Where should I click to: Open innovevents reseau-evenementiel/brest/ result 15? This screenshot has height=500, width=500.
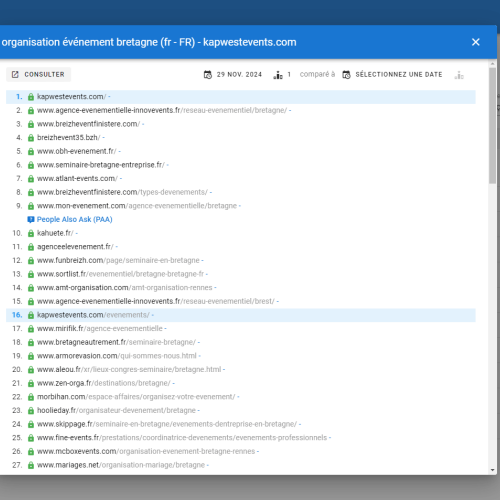[156, 301]
